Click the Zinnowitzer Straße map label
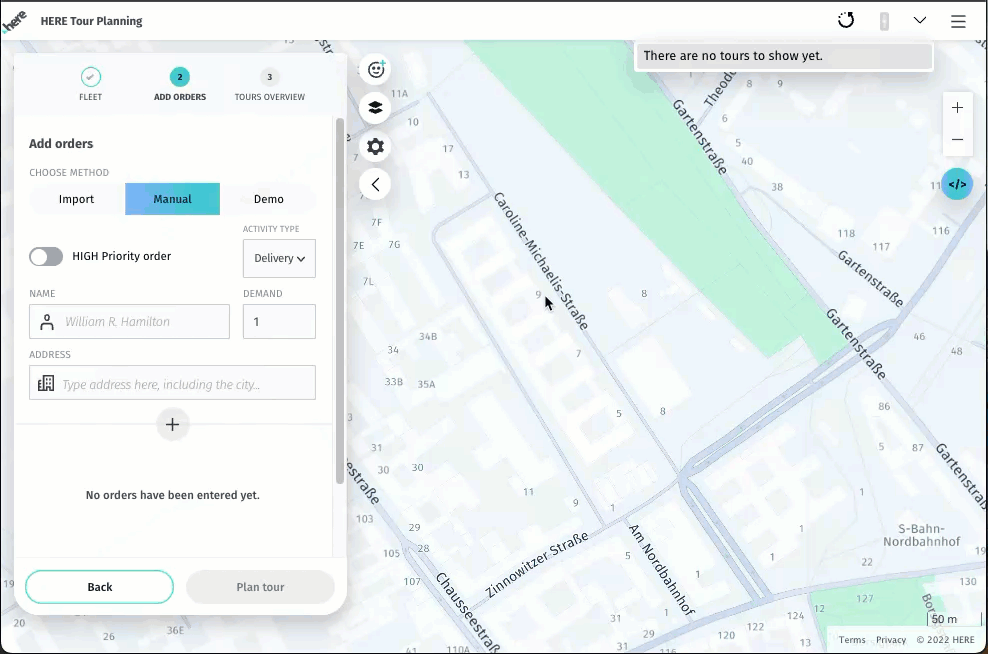The height and width of the screenshot is (654, 988). pos(537,565)
